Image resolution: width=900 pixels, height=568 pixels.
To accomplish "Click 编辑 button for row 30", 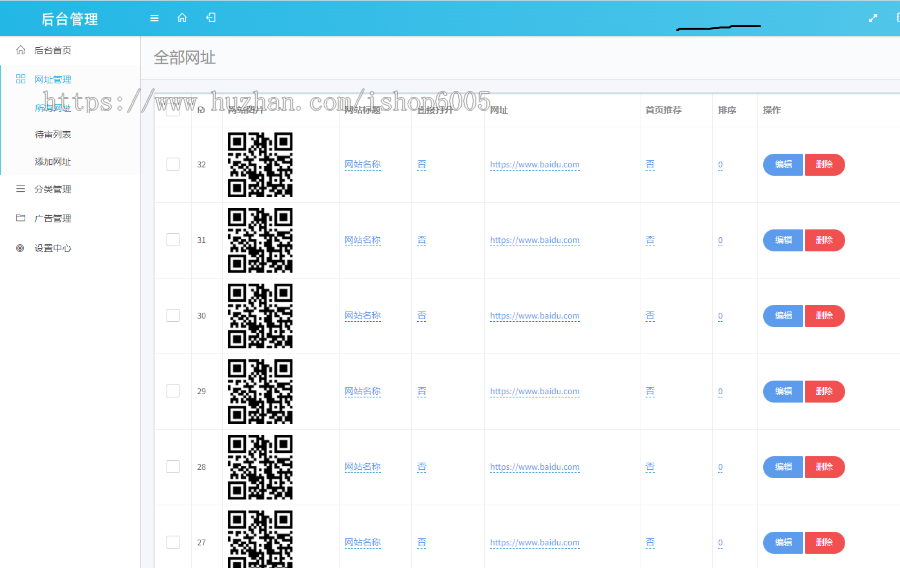I will click(783, 316).
